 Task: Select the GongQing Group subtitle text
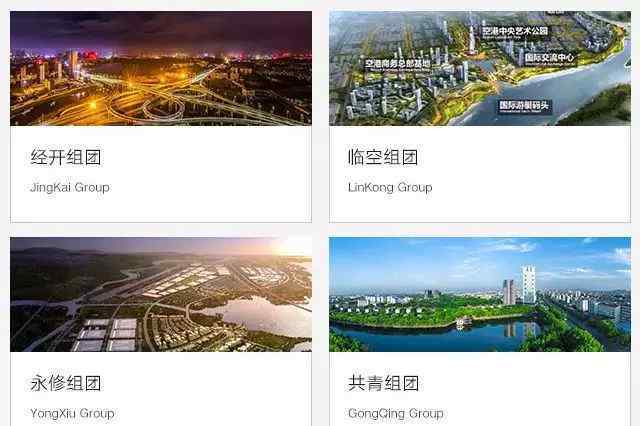tap(396, 413)
